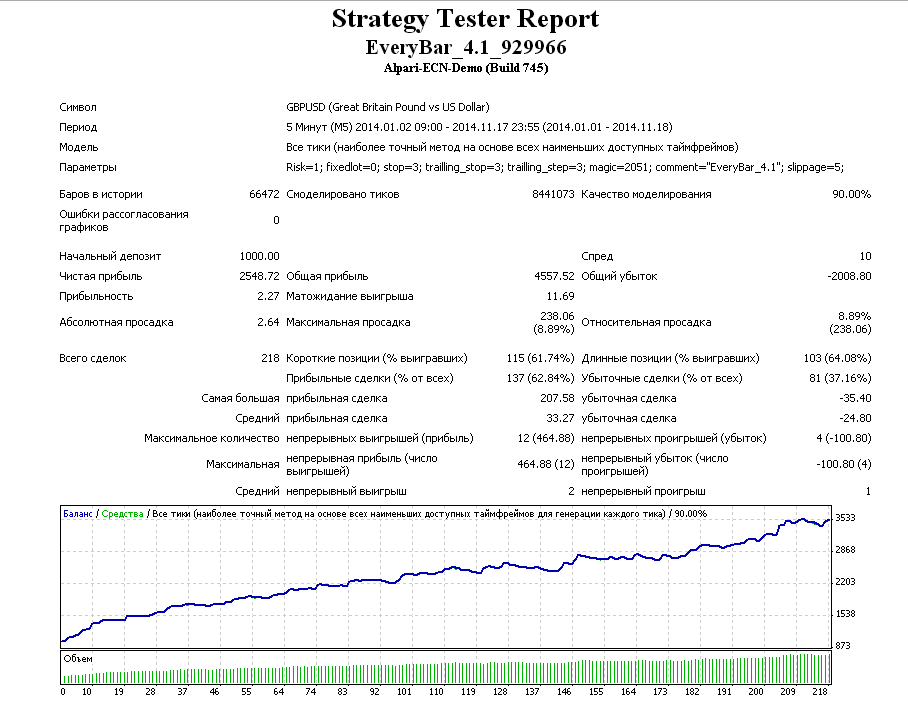Click the "Ошибки рассогласования графиков" label

click(124, 221)
